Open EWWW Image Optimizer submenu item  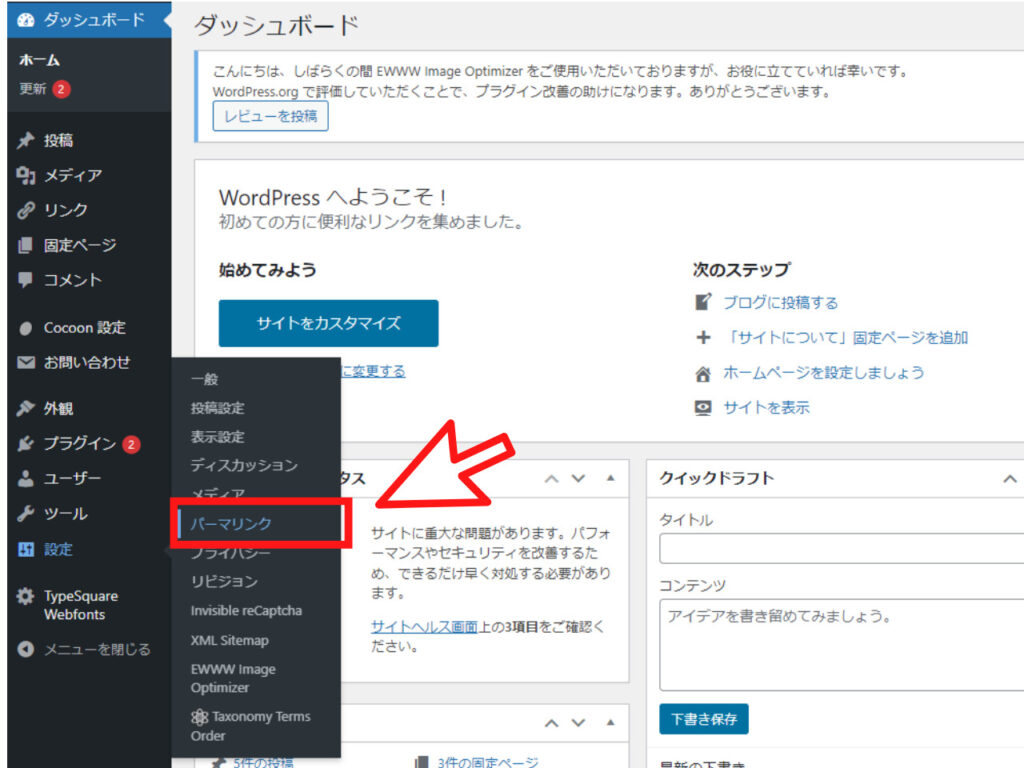pos(233,678)
